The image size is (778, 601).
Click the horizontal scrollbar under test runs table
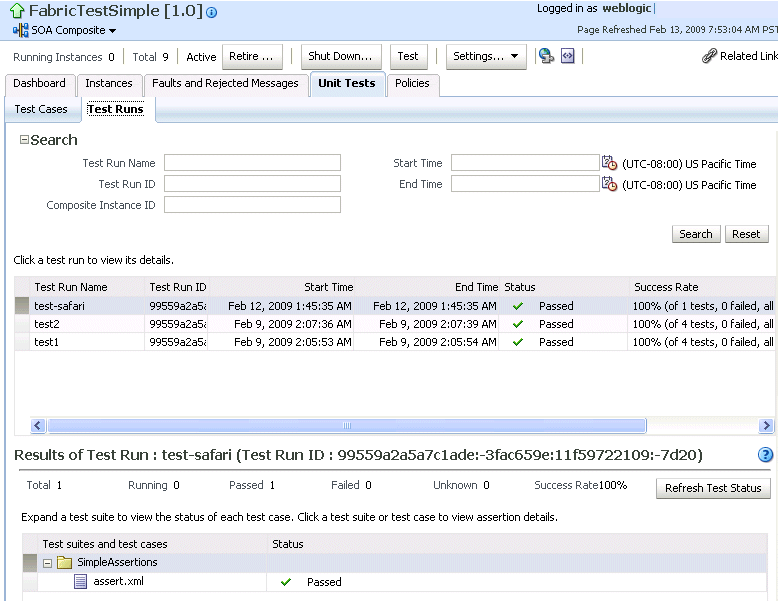click(346, 425)
